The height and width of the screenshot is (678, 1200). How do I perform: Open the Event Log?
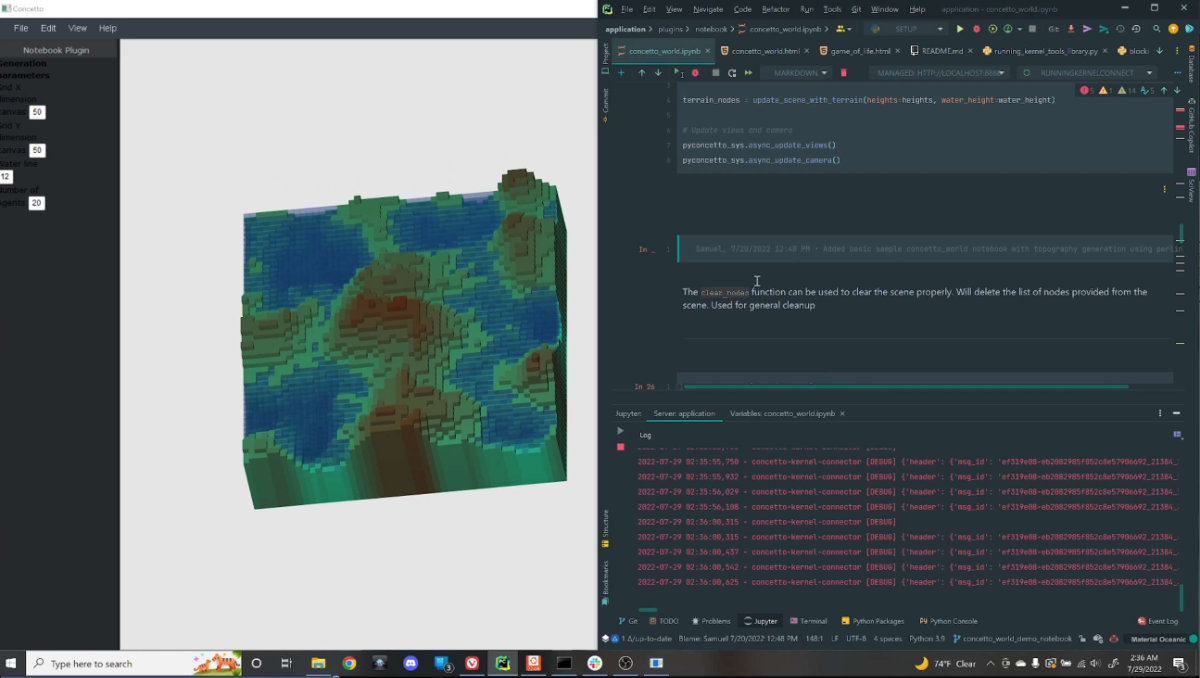(1157, 621)
